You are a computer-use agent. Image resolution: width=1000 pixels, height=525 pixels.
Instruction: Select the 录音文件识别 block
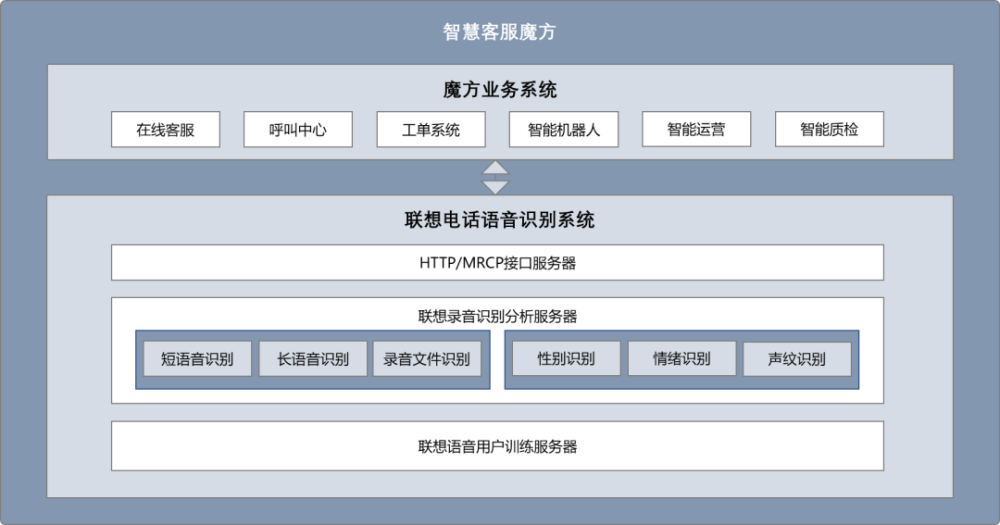pos(427,359)
